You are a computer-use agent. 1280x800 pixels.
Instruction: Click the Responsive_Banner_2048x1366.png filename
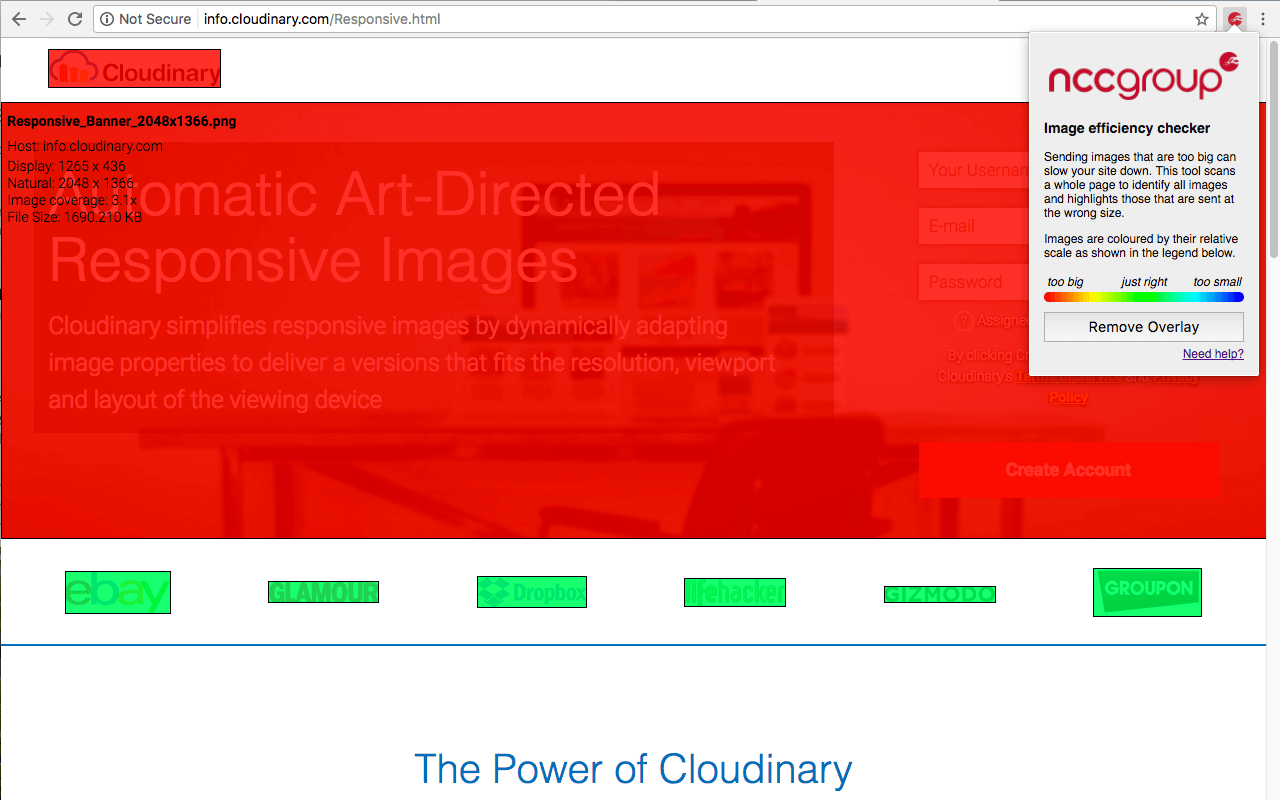click(x=122, y=121)
